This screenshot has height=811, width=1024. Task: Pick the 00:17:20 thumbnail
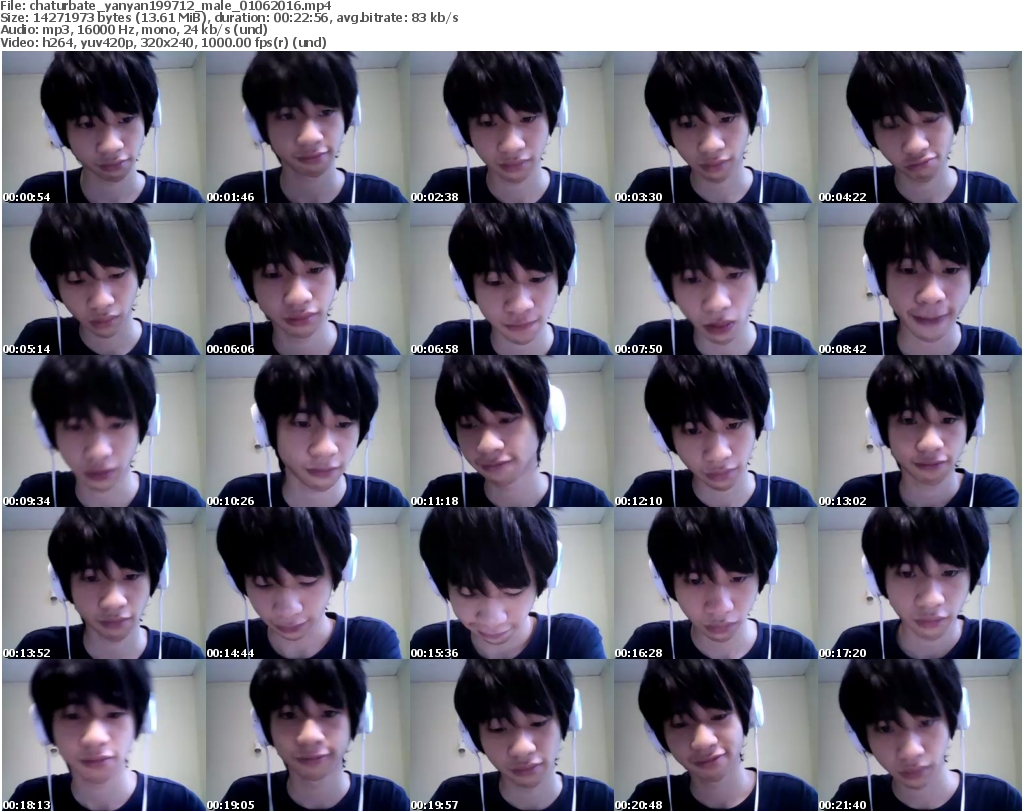tap(919, 583)
